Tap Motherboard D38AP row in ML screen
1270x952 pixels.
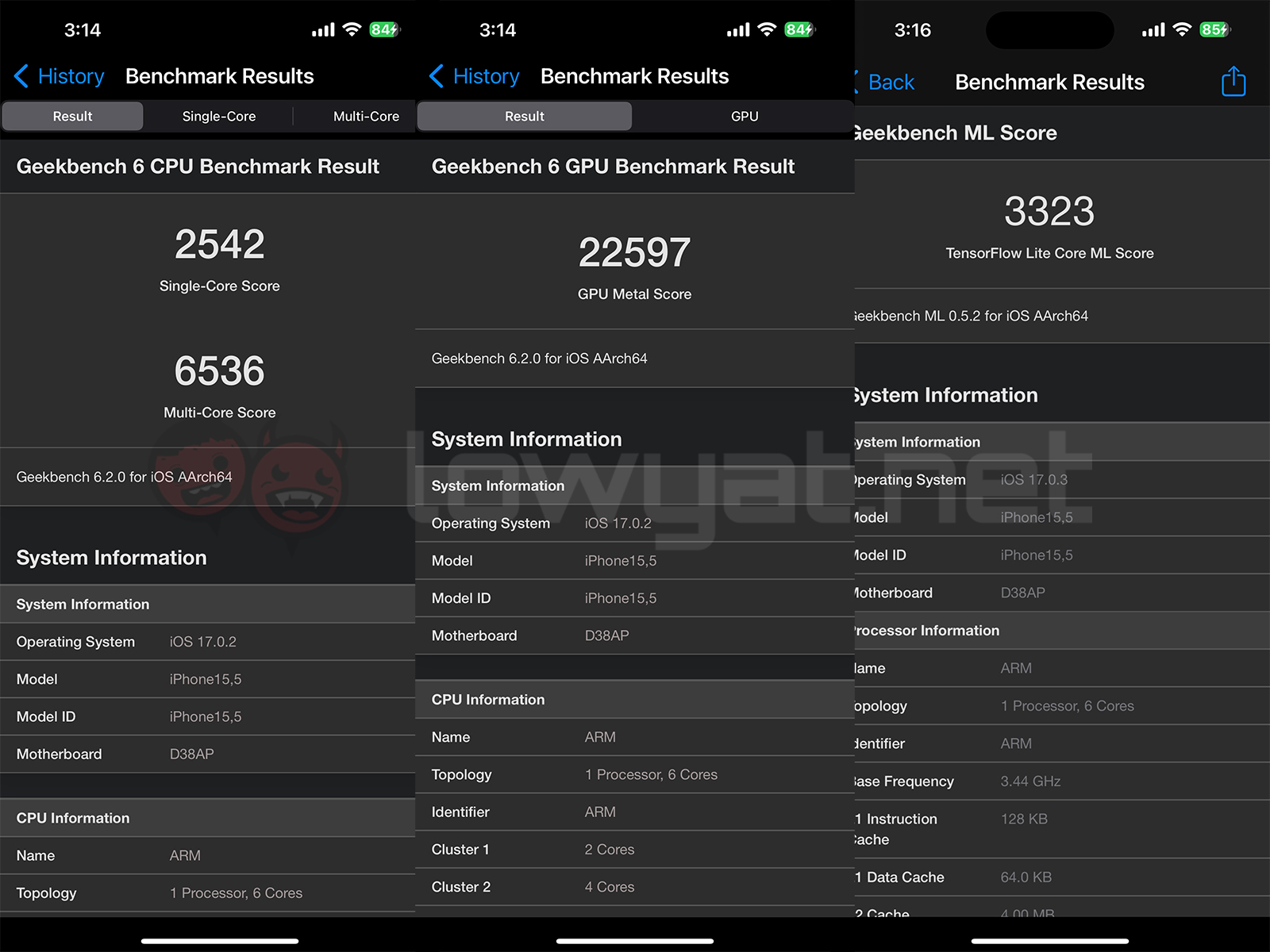1062,593
